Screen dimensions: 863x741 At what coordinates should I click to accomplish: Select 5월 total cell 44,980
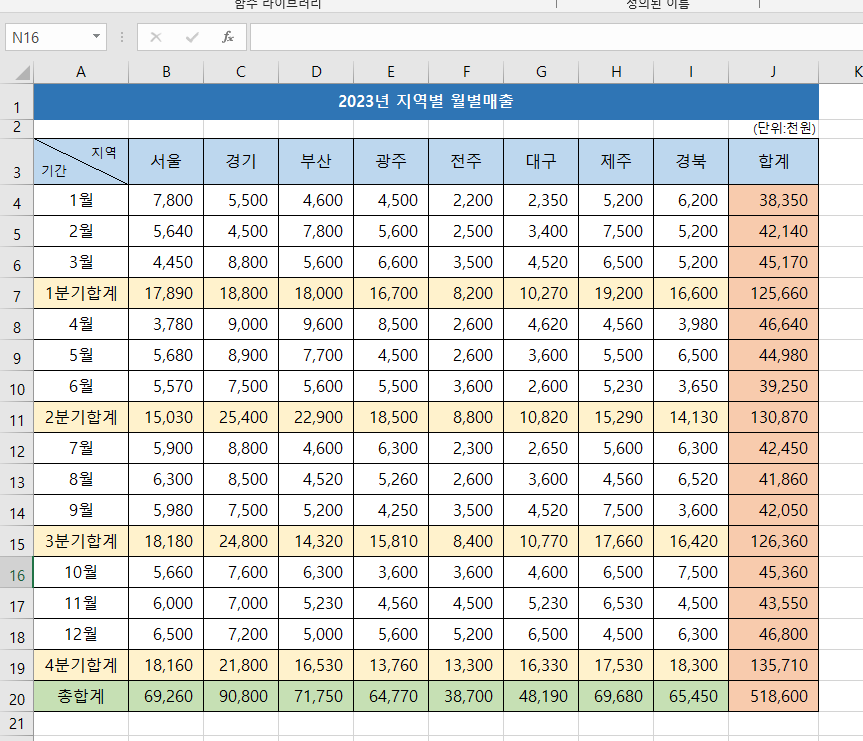pos(773,355)
